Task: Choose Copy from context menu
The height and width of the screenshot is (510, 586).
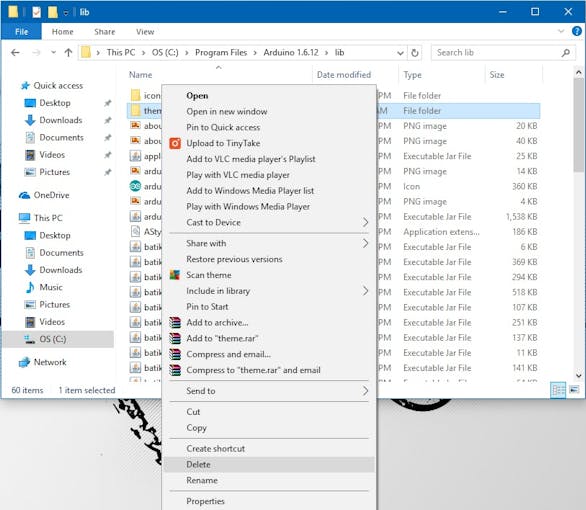Action: click(x=269, y=428)
